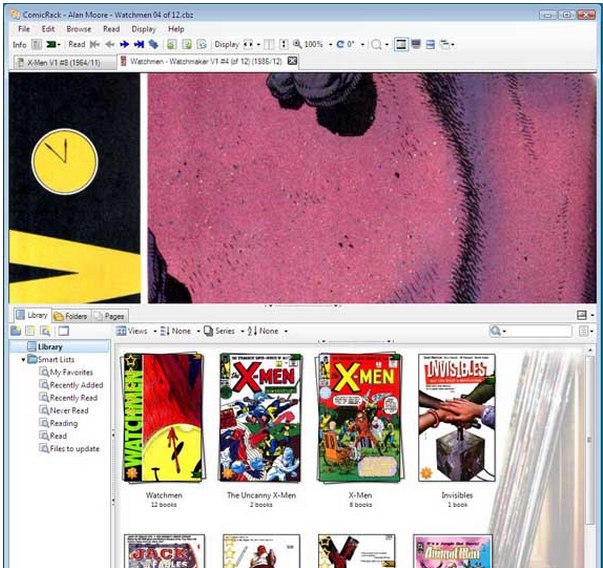
Task: Collapse the Smart Lists tree node
Action: (23, 360)
